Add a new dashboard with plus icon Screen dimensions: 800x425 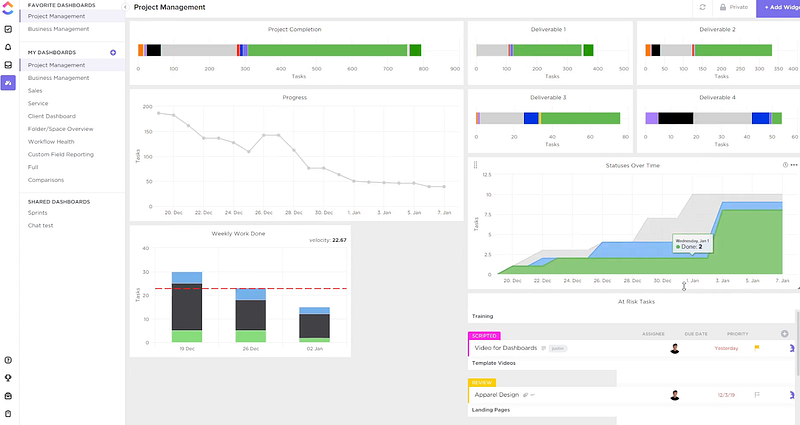[x=113, y=53]
